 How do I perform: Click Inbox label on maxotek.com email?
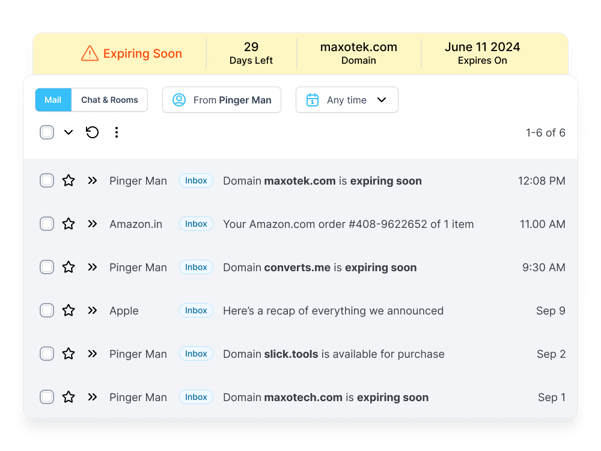(196, 180)
